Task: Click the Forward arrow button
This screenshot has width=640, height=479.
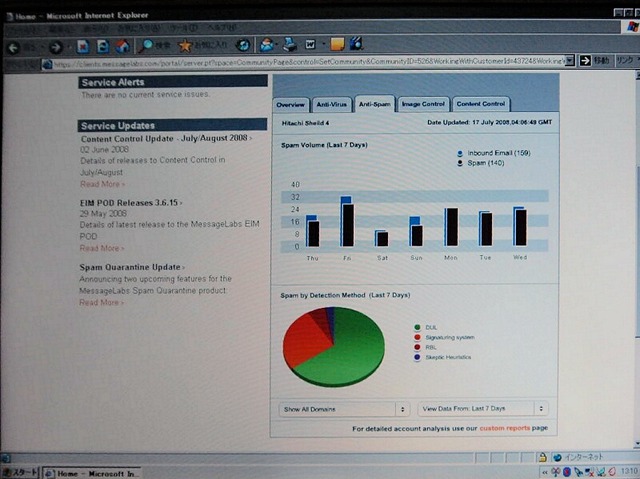Action: [56, 47]
